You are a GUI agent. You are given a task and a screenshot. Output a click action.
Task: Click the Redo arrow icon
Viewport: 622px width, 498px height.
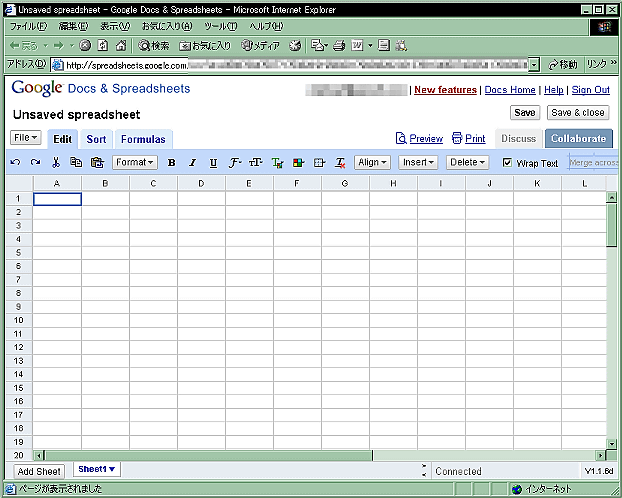[35, 162]
